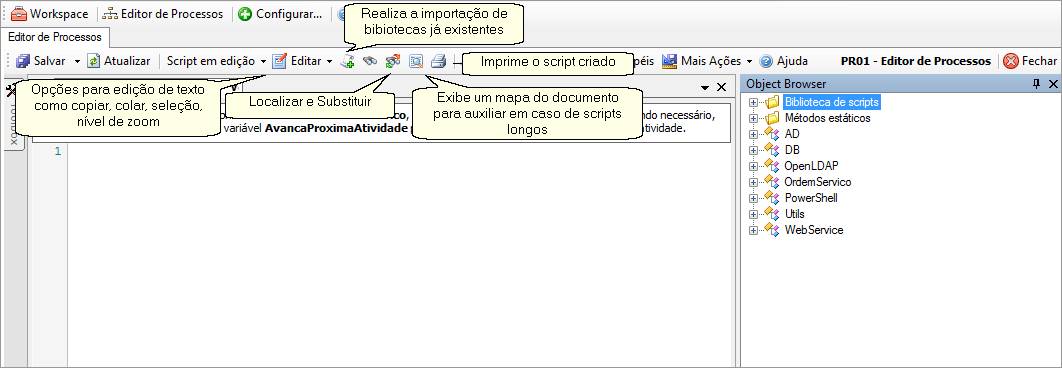Expand the OrdemServico node

tap(753, 183)
